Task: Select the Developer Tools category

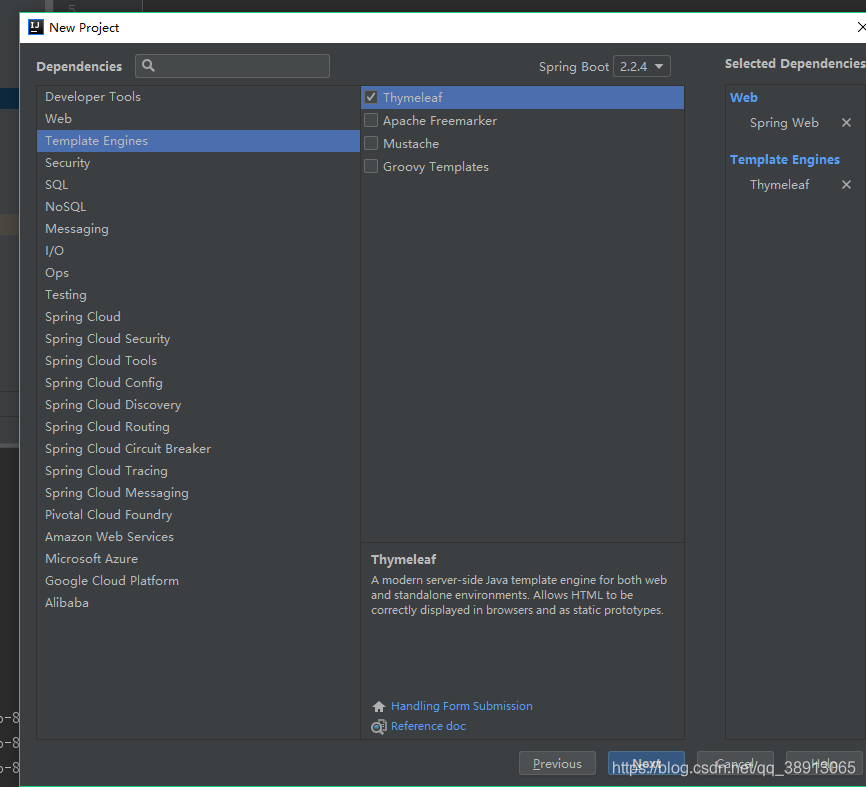Action: click(x=198, y=97)
